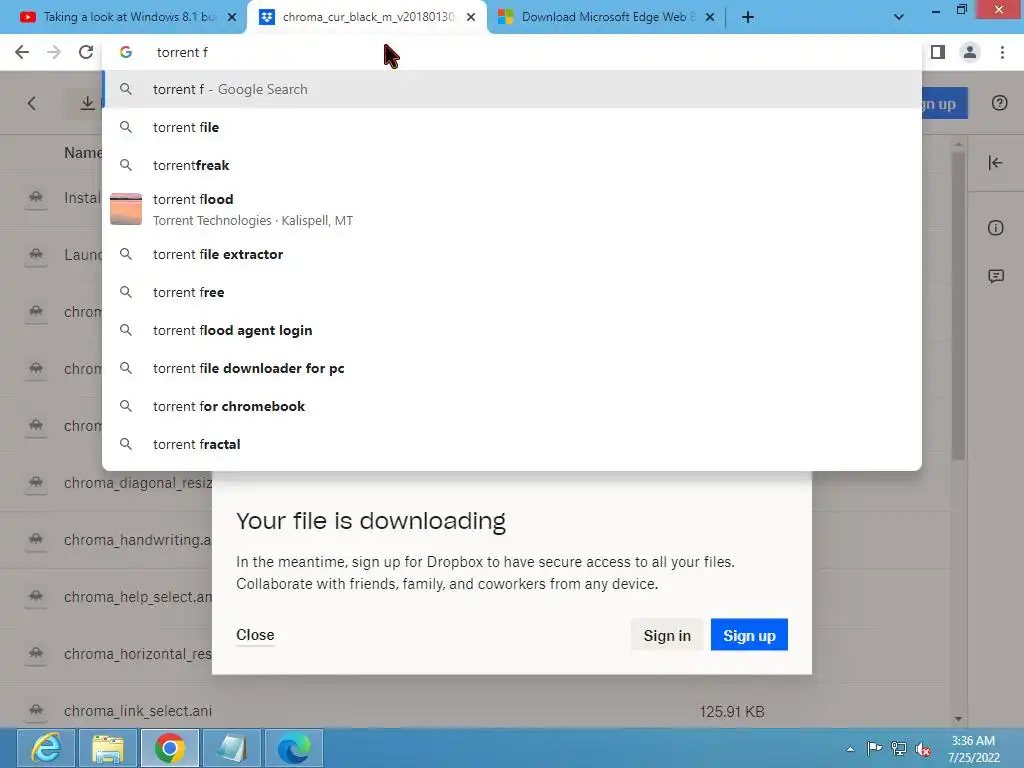1024x768 pixels.
Task: Select the 'torrentfreak' suggestion
Action: click(x=512, y=165)
